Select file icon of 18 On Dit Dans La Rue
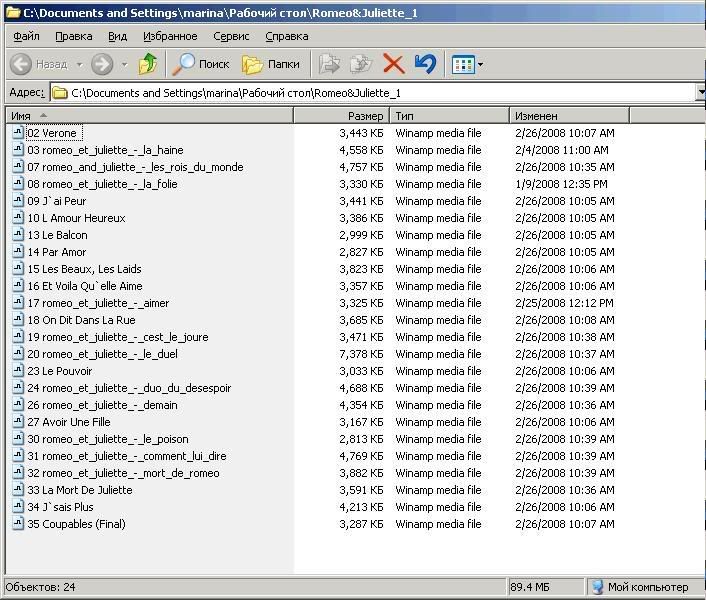This screenshot has height=600, width=706. [18, 320]
